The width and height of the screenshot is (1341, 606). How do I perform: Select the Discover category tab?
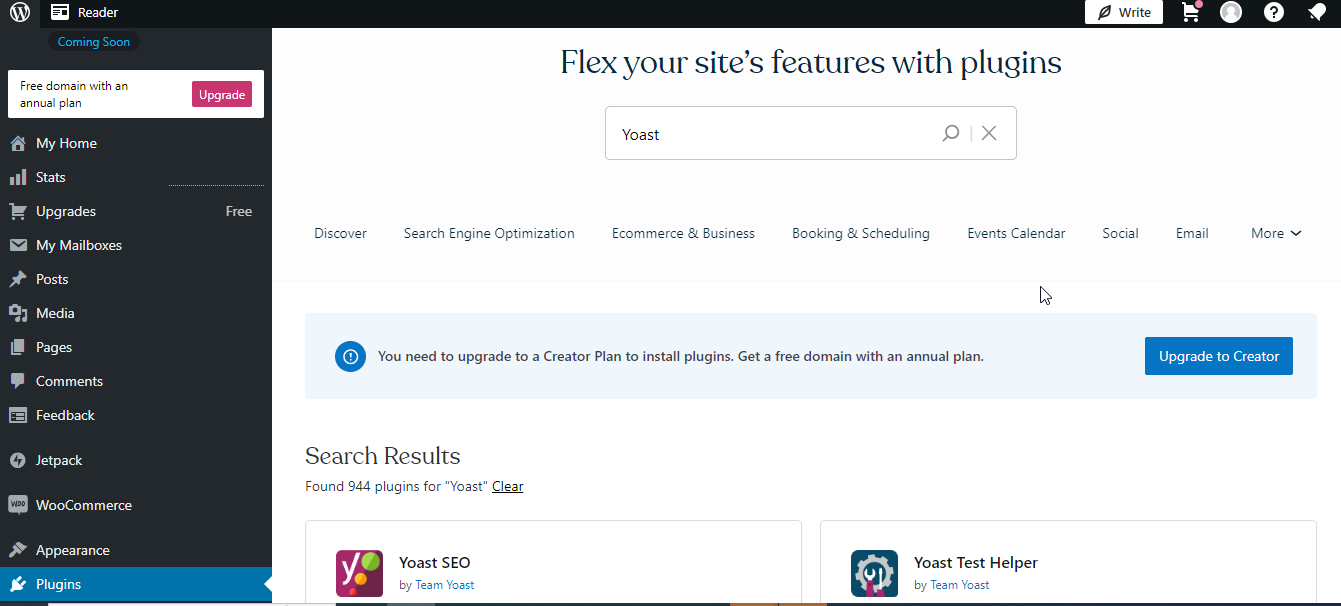340,233
